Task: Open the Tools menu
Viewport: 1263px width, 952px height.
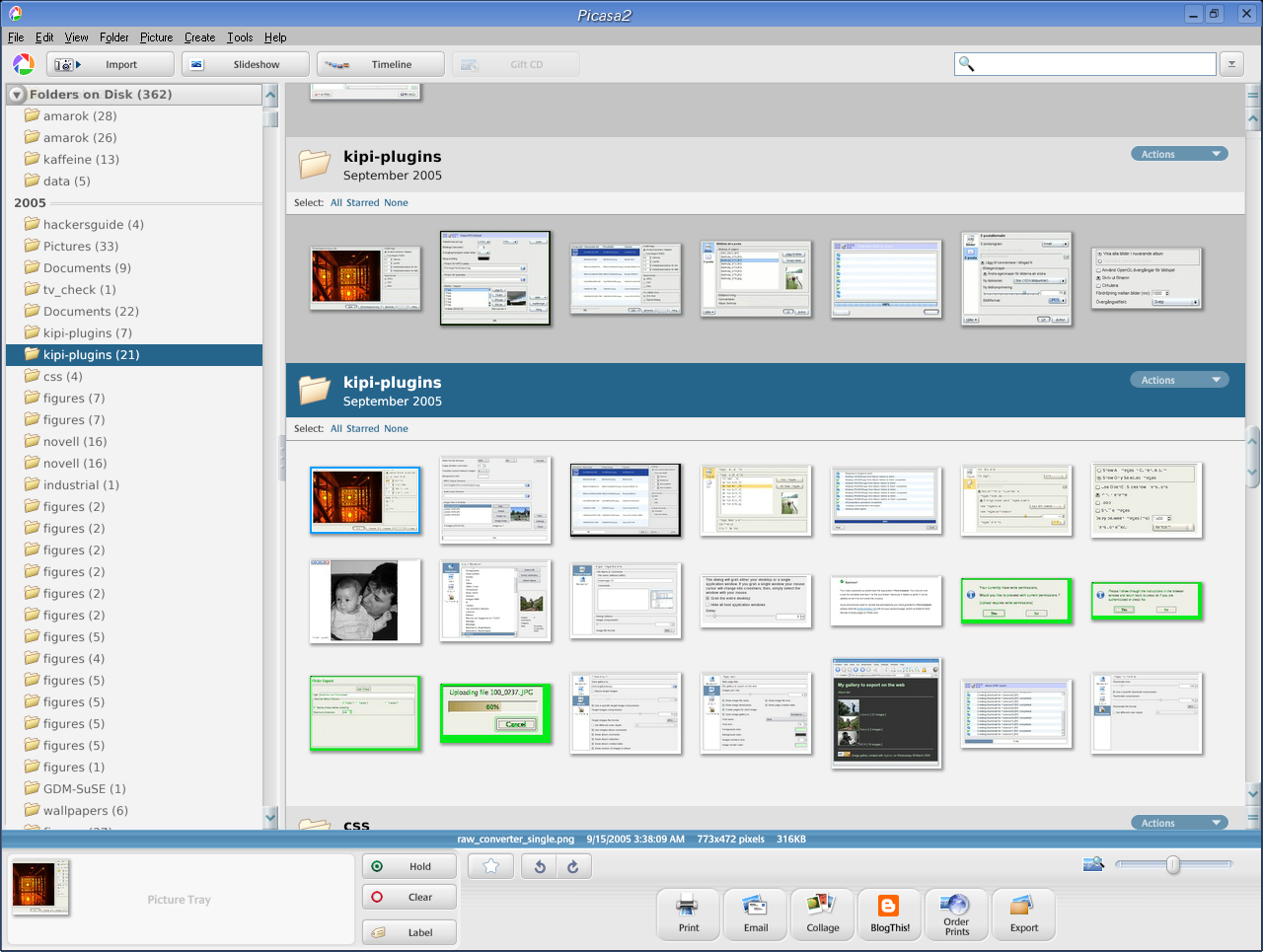Action: [240, 37]
